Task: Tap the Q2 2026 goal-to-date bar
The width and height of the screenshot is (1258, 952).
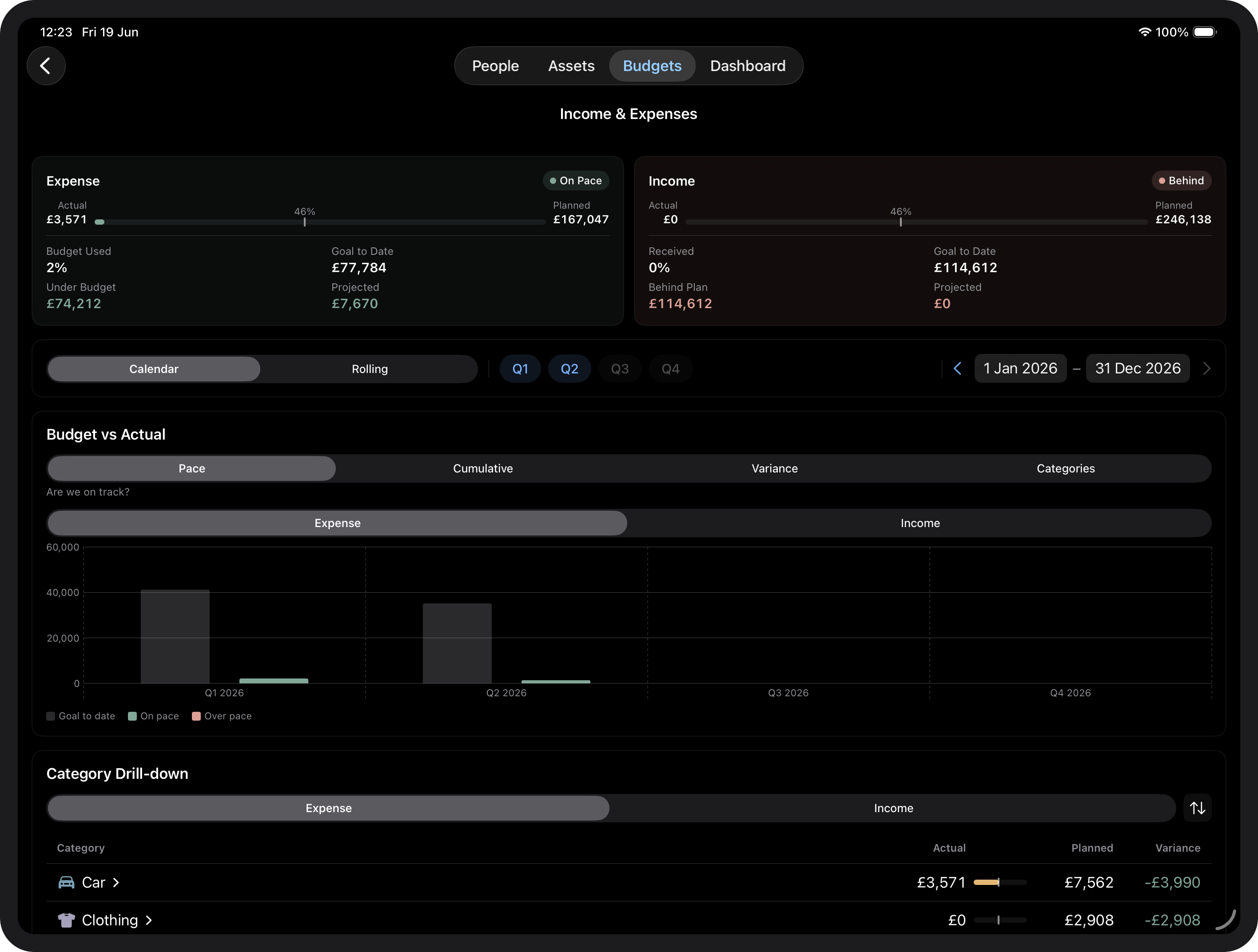Action: tap(457, 643)
